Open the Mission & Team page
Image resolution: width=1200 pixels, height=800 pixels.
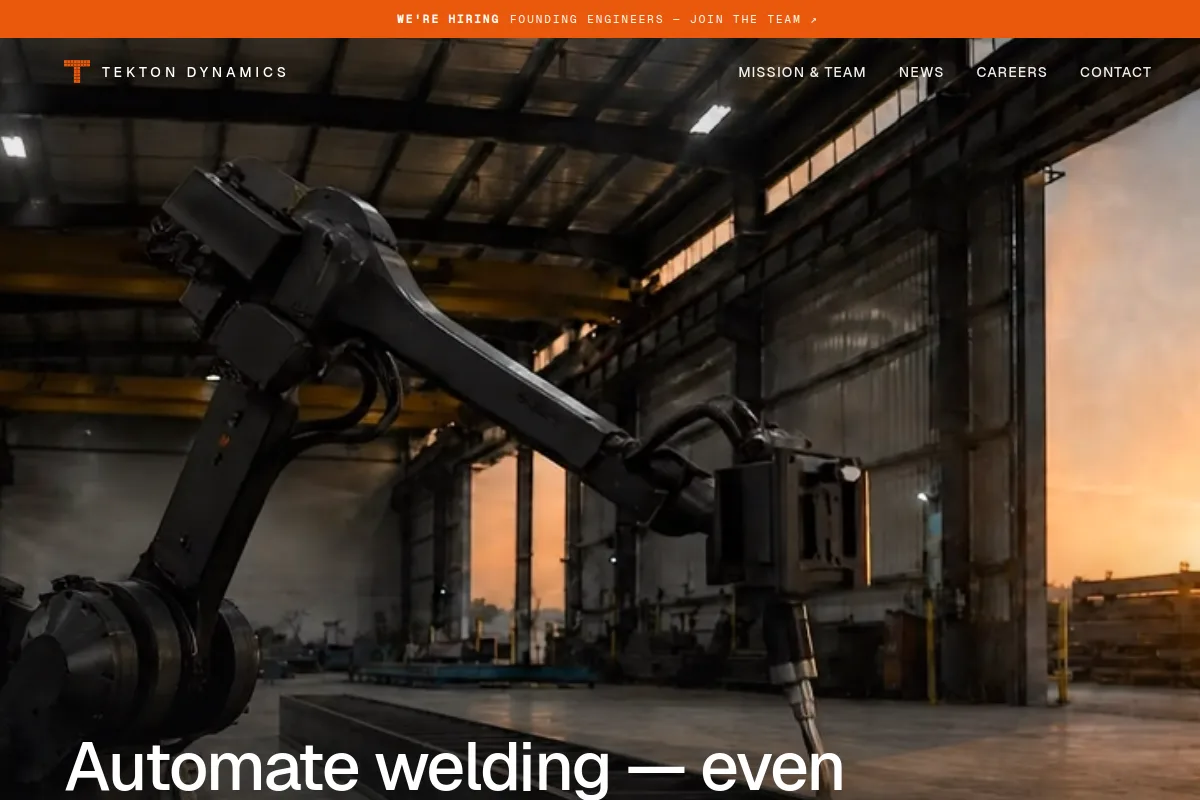coord(802,72)
